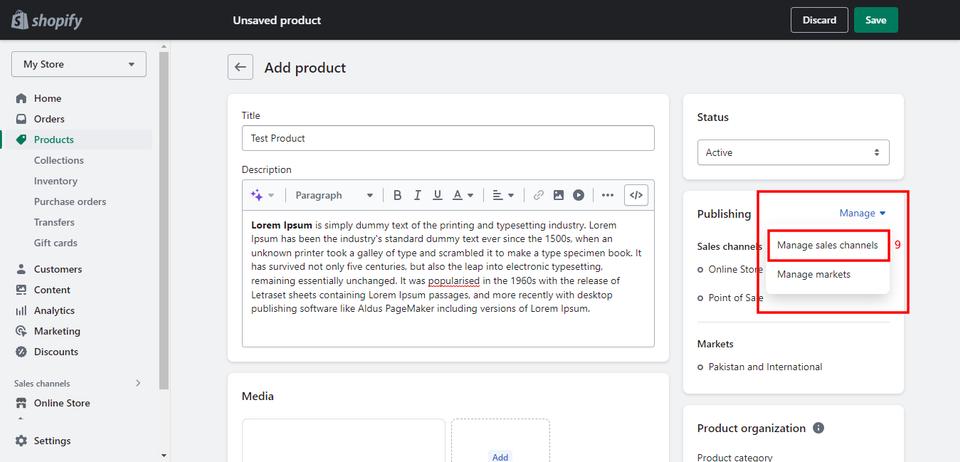The width and height of the screenshot is (960, 462).
Task: Click the Add media dashed box
Action: pos(500,441)
